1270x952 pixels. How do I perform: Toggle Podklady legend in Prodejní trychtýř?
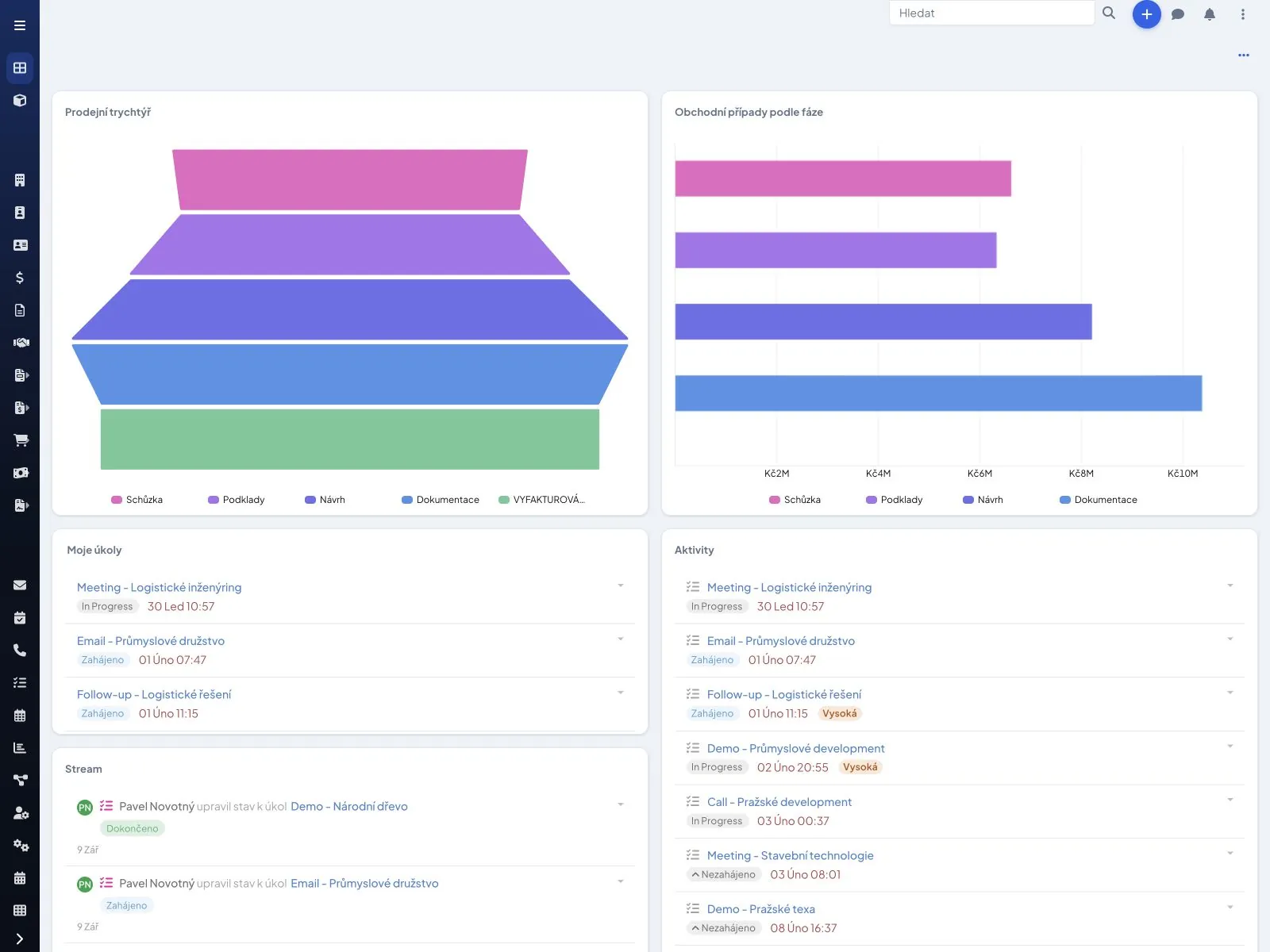237,500
